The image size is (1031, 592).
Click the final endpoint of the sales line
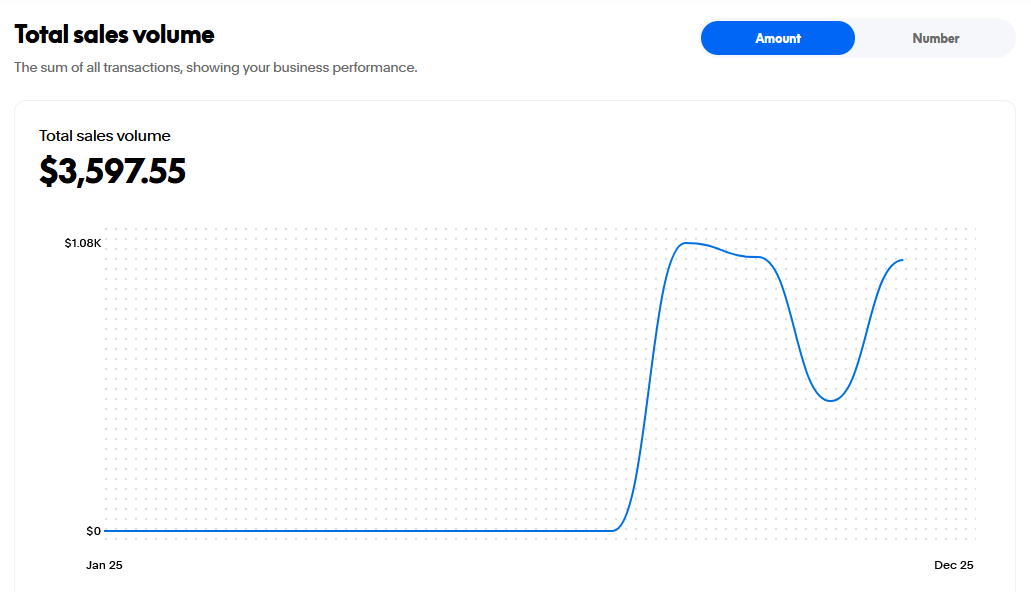(x=902, y=260)
